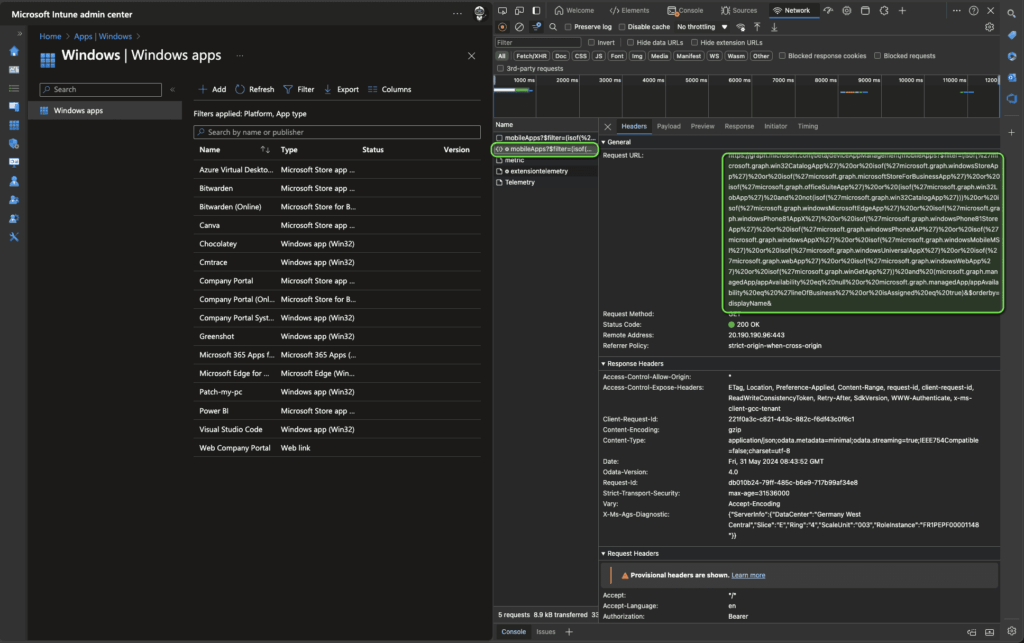This screenshot has height=643, width=1024.
Task: Open the Bitwarden app entry
Action: point(218,187)
